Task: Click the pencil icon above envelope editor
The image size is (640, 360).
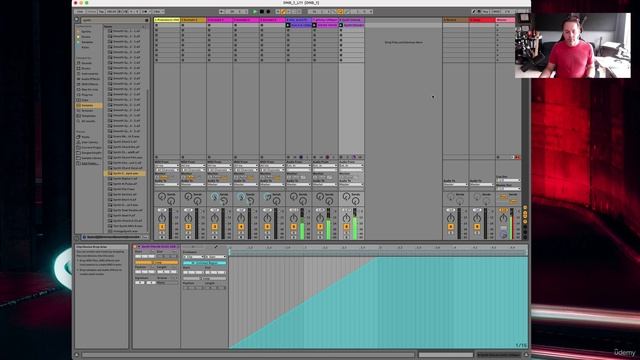Action: coord(216,247)
